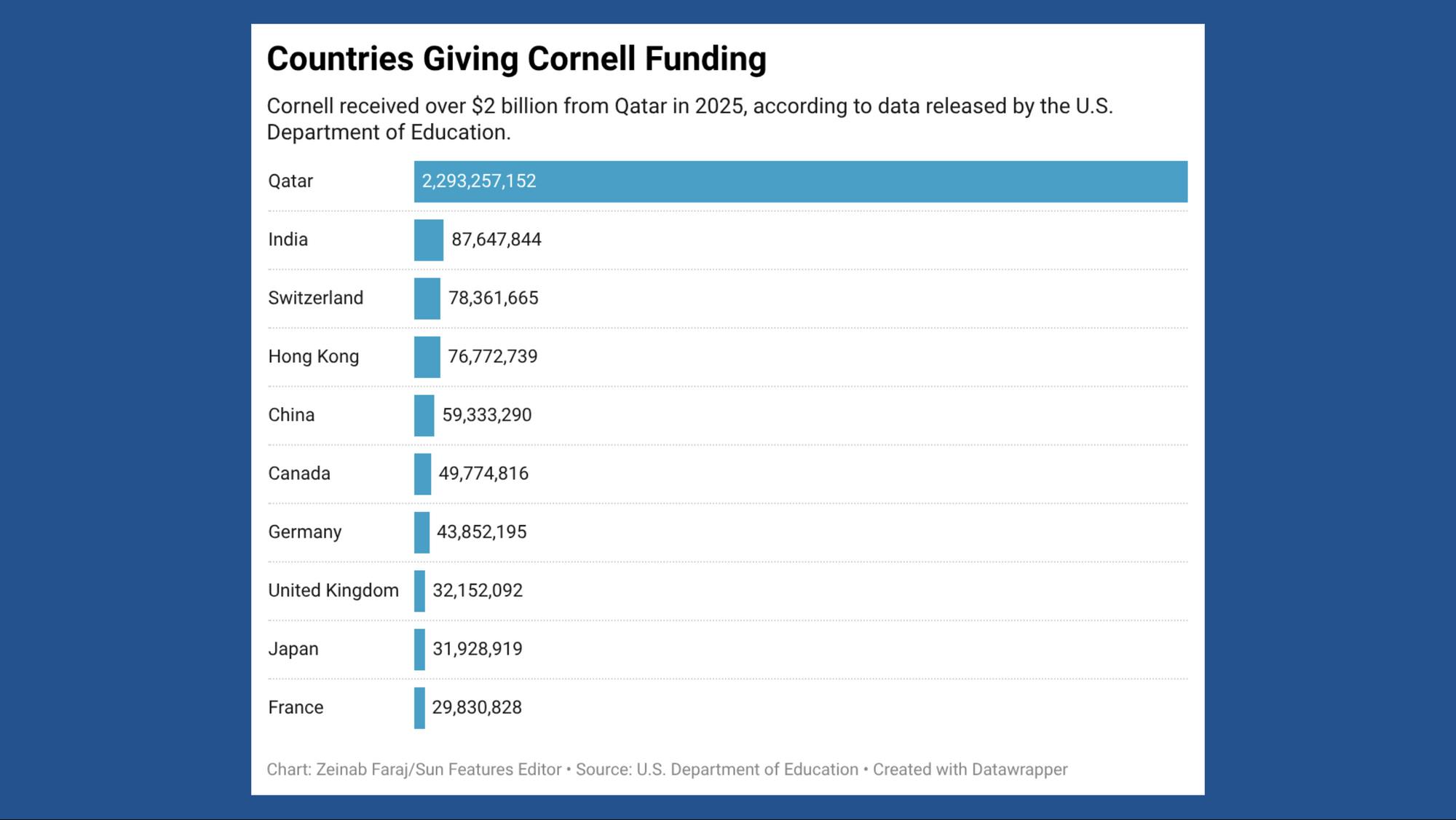Click the Japan country label
1456x820 pixels.
[293, 649]
